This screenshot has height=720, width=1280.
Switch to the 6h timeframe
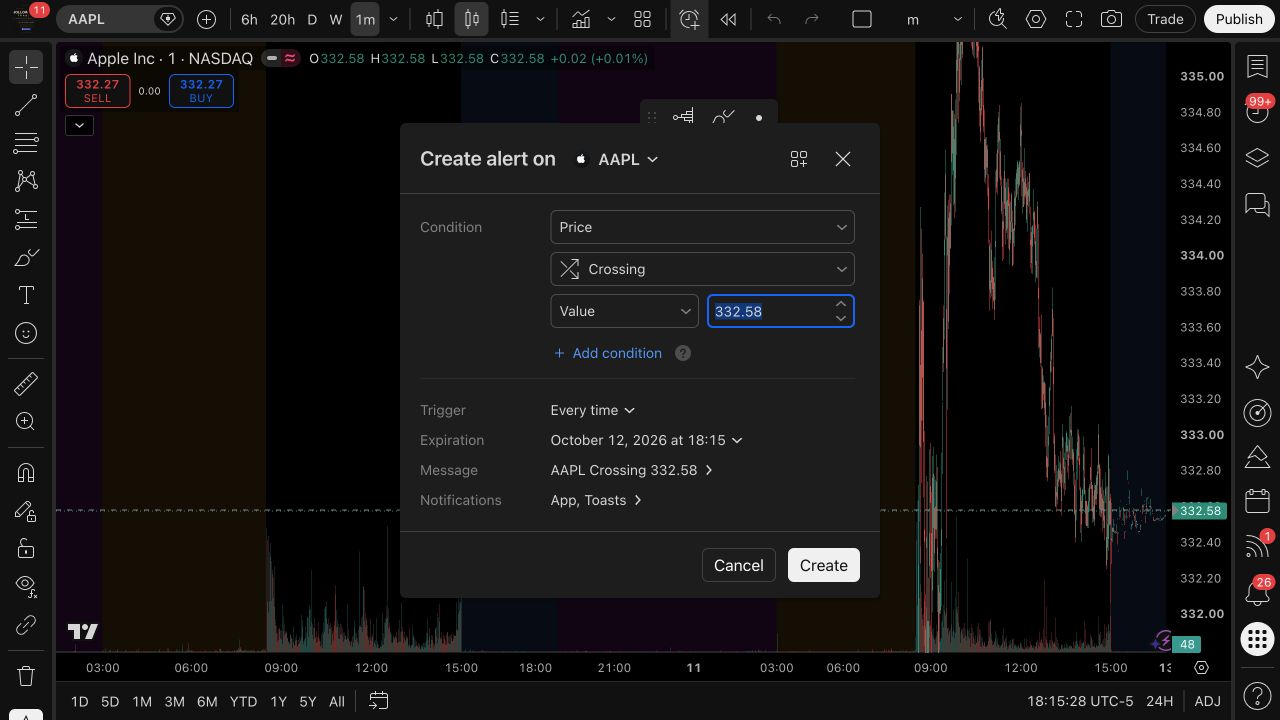point(249,19)
